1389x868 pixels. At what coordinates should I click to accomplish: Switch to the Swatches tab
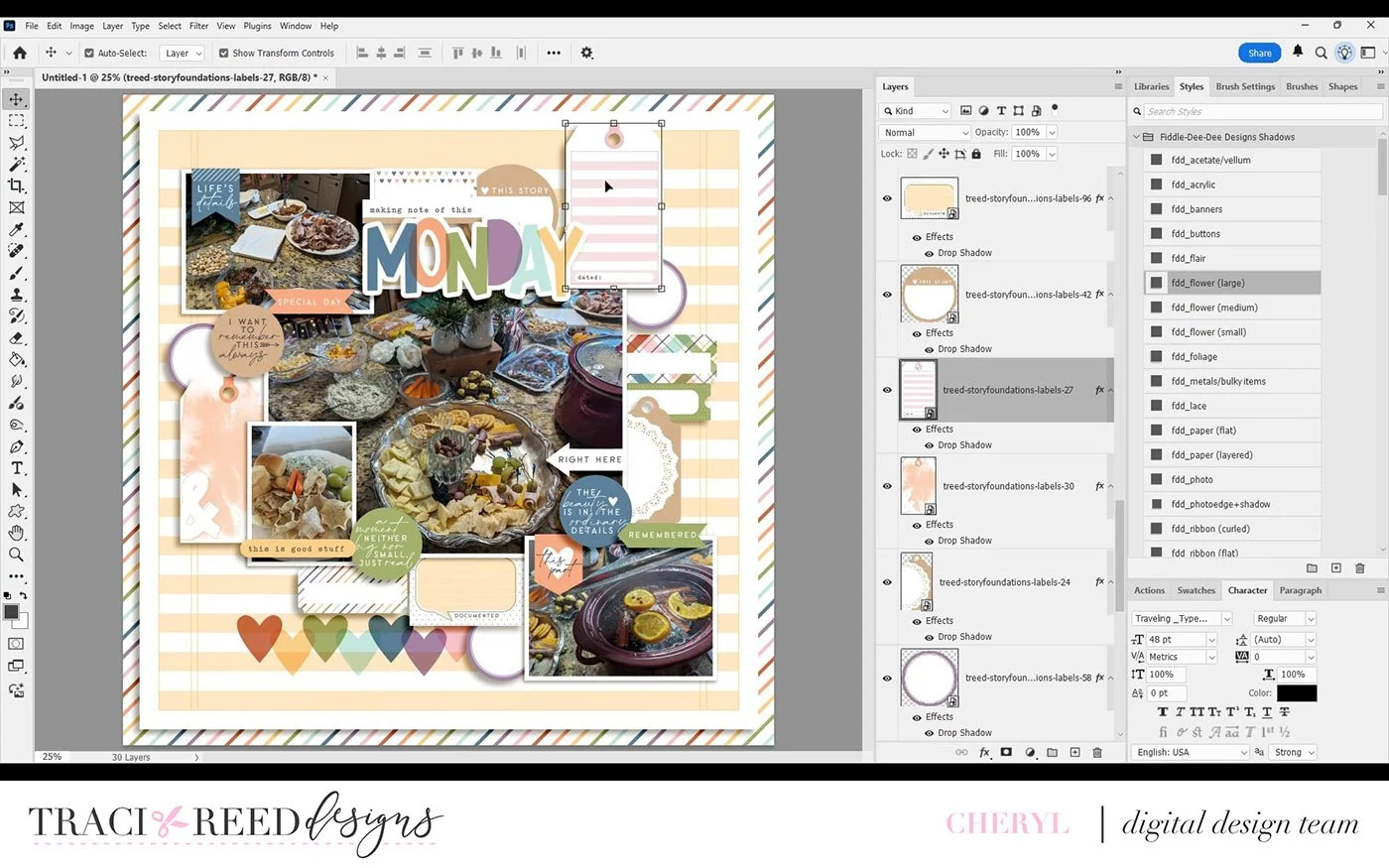1197,590
